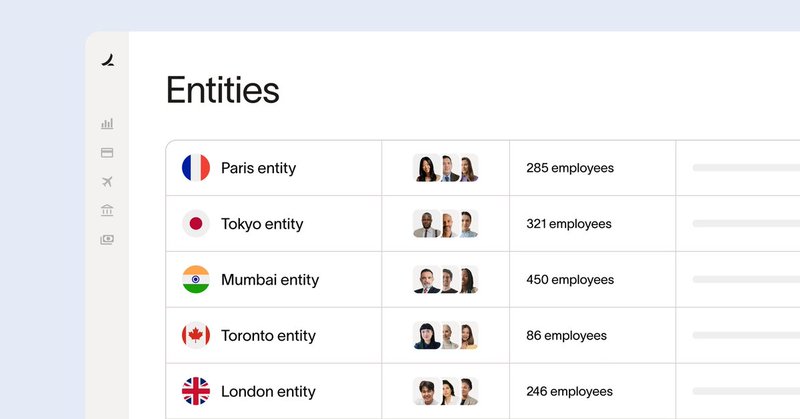Viewport: 800px width, 419px height.
Task: Click the France flag icon
Action: (x=196, y=167)
